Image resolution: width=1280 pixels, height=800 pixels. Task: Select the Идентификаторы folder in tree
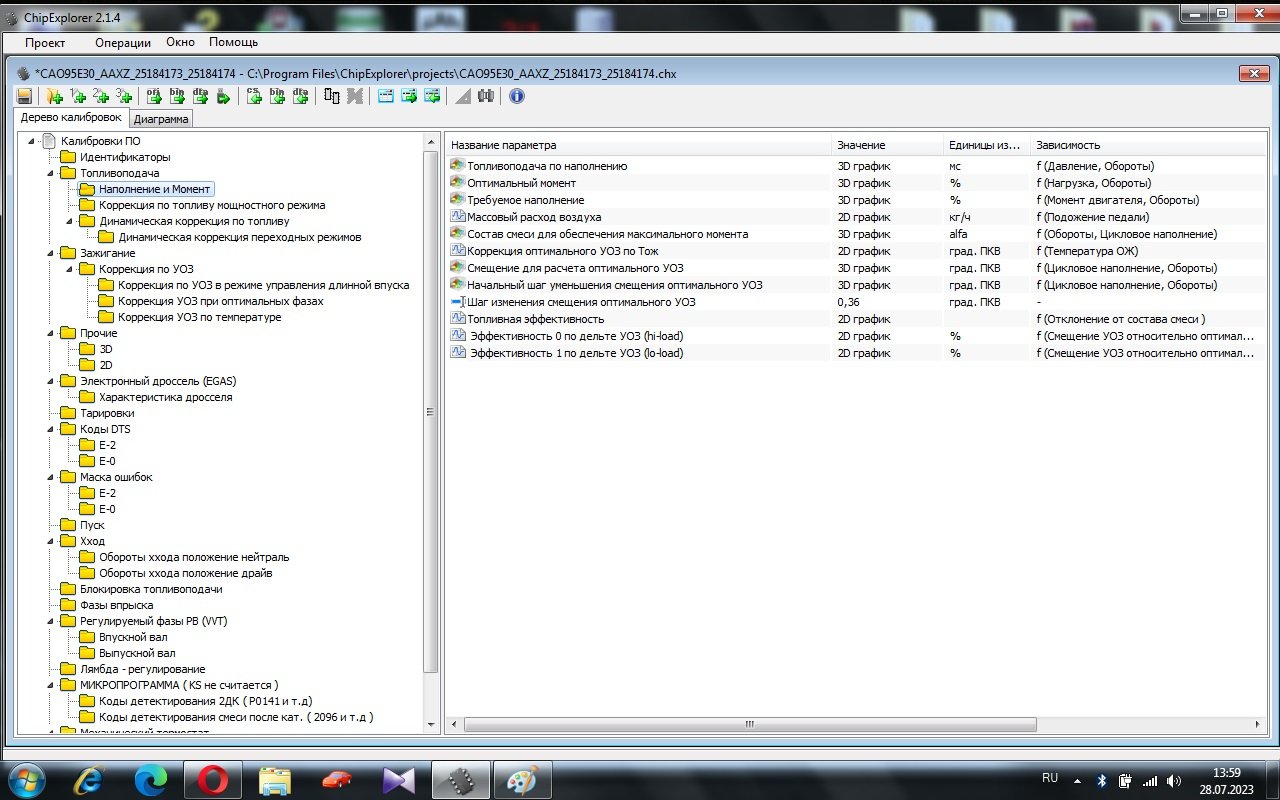click(124, 157)
